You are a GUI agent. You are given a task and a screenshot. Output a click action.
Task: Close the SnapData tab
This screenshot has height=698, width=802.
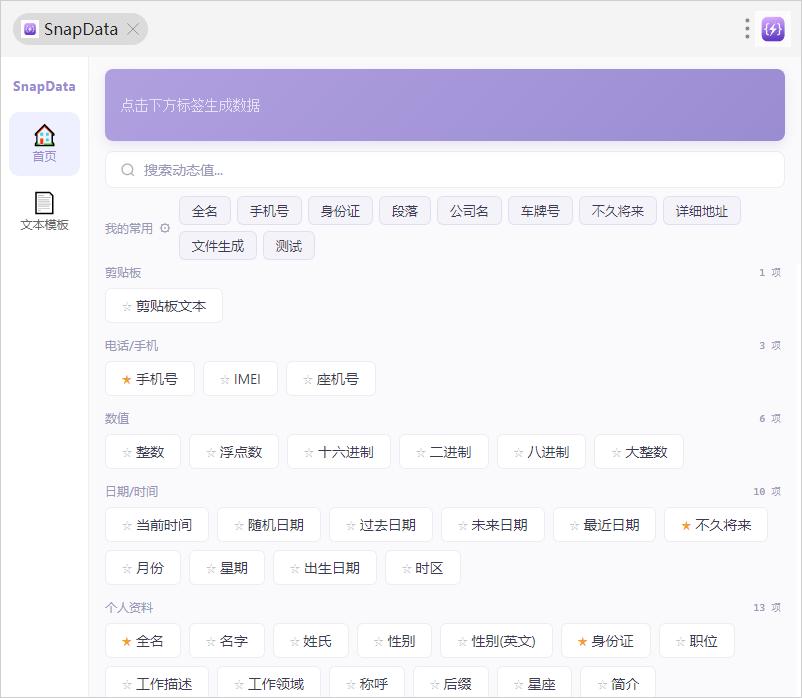pyautogui.click(x=133, y=29)
